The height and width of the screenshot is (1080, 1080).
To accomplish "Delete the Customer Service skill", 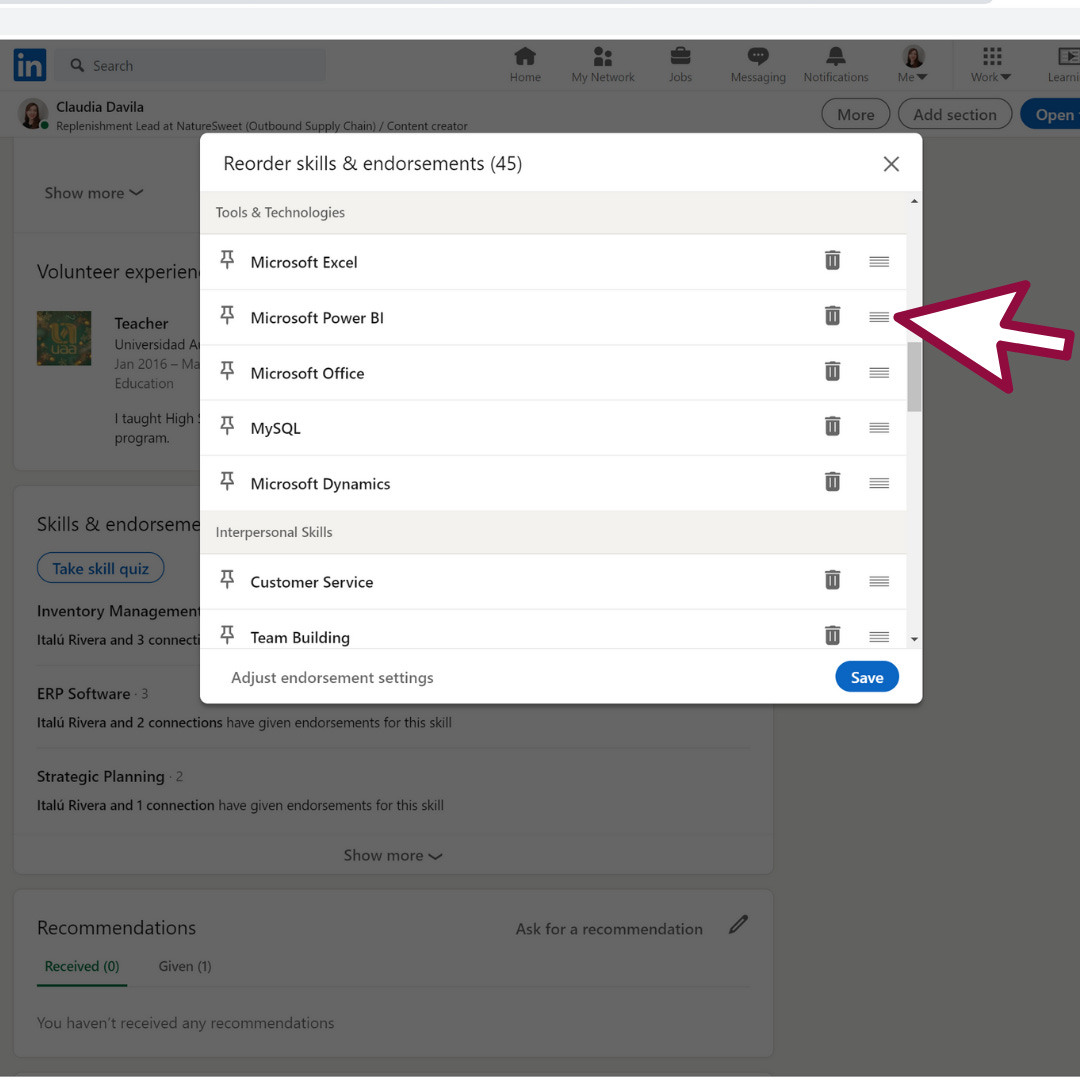I will click(x=832, y=580).
